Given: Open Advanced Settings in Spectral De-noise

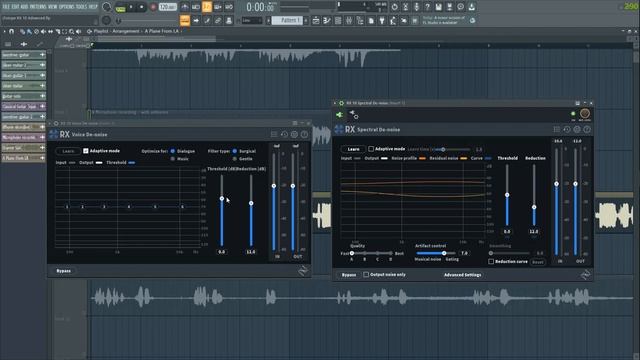Looking at the screenshot, I should tap(462, 275).
